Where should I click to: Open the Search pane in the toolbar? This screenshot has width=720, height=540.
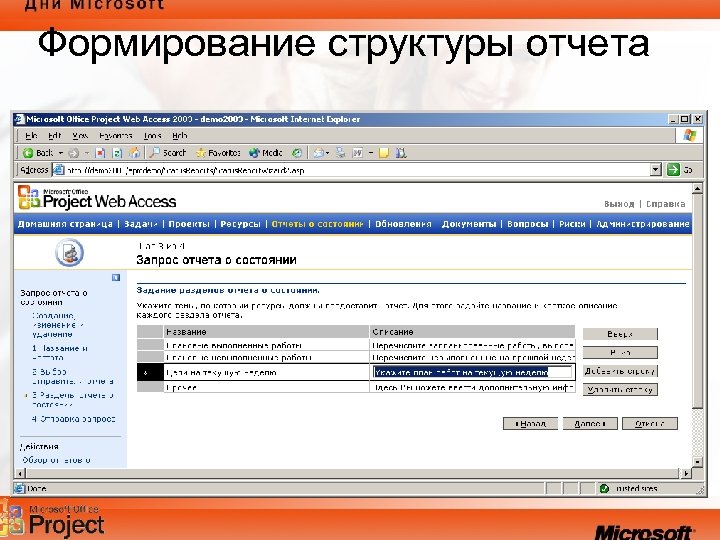pyautogui.click(x=168, y=153)
